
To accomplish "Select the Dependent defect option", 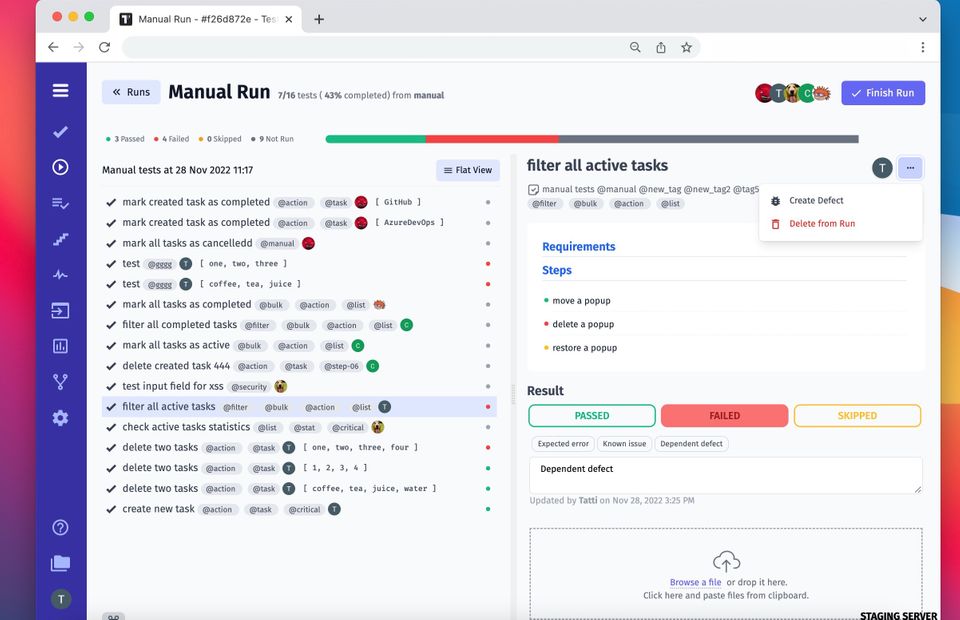I will click(691, 444).
